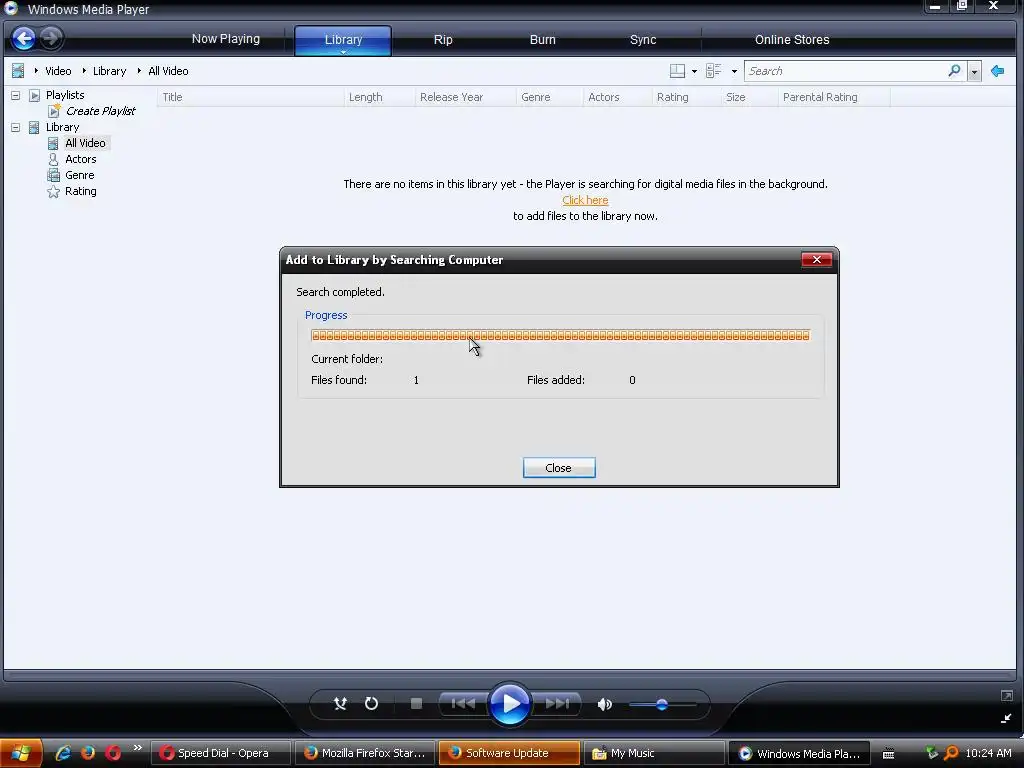This screenshot has width=1024, height=768.
Task: Click the forward navigation arrow
Action: point(51,39)
